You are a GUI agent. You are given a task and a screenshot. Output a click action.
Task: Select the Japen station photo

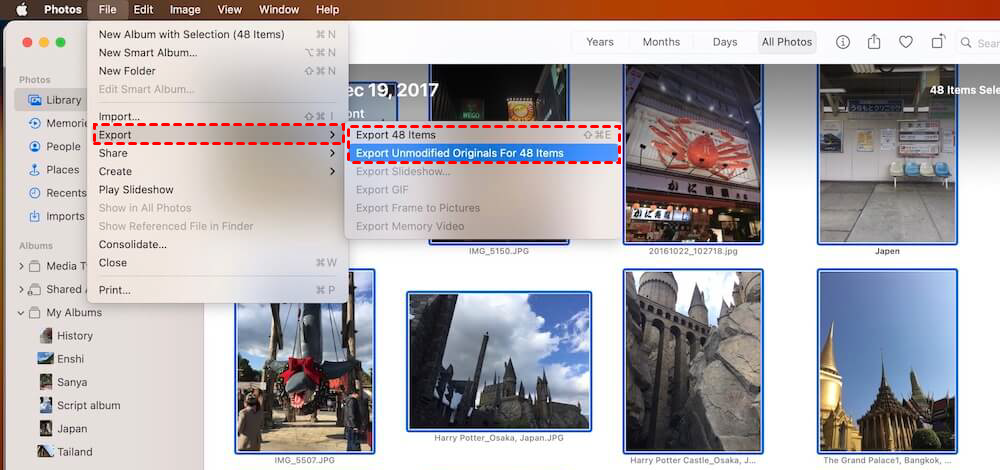tap(887, 154)
